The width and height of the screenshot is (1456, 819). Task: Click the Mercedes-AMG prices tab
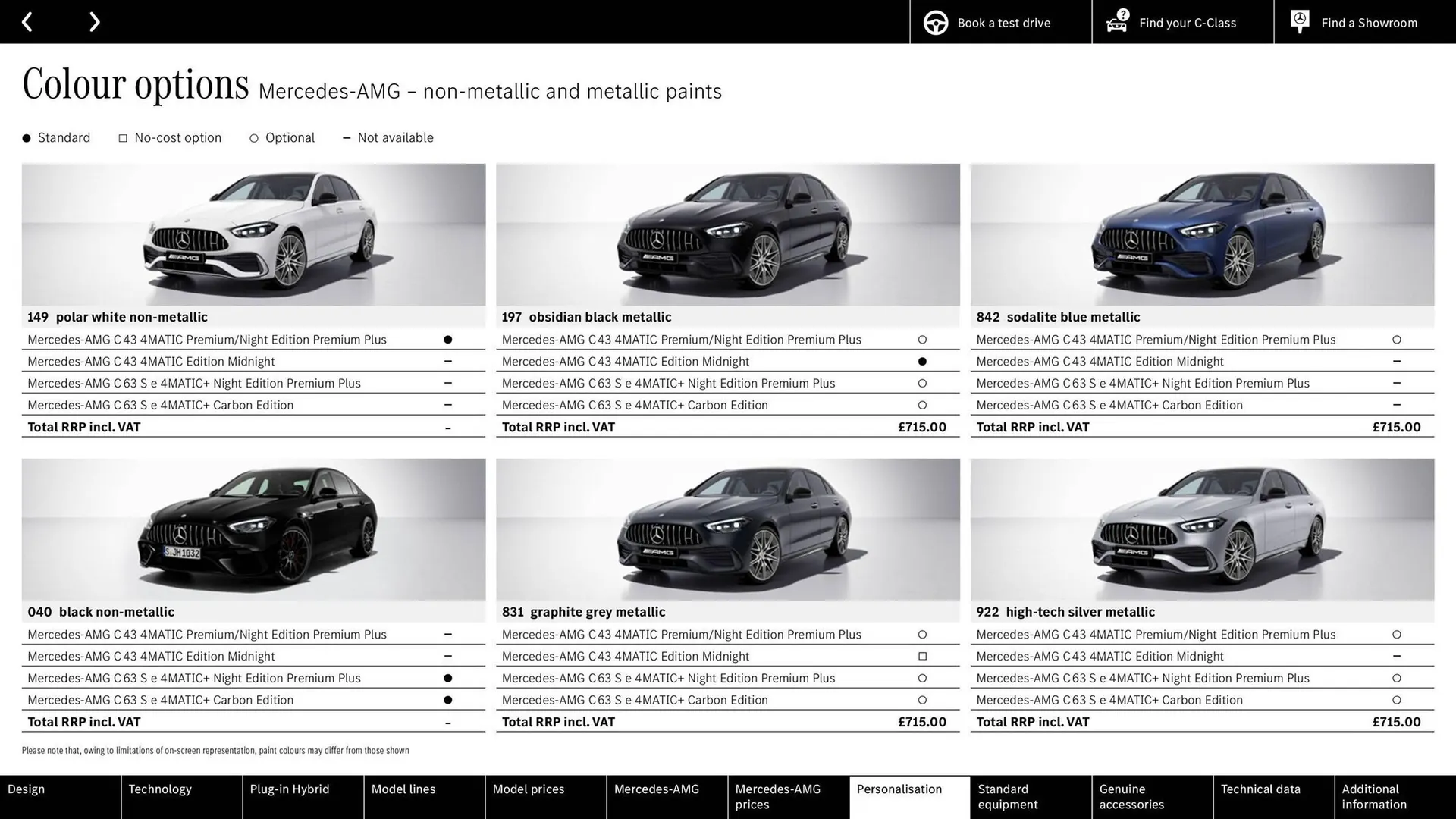tap(777, 796)
